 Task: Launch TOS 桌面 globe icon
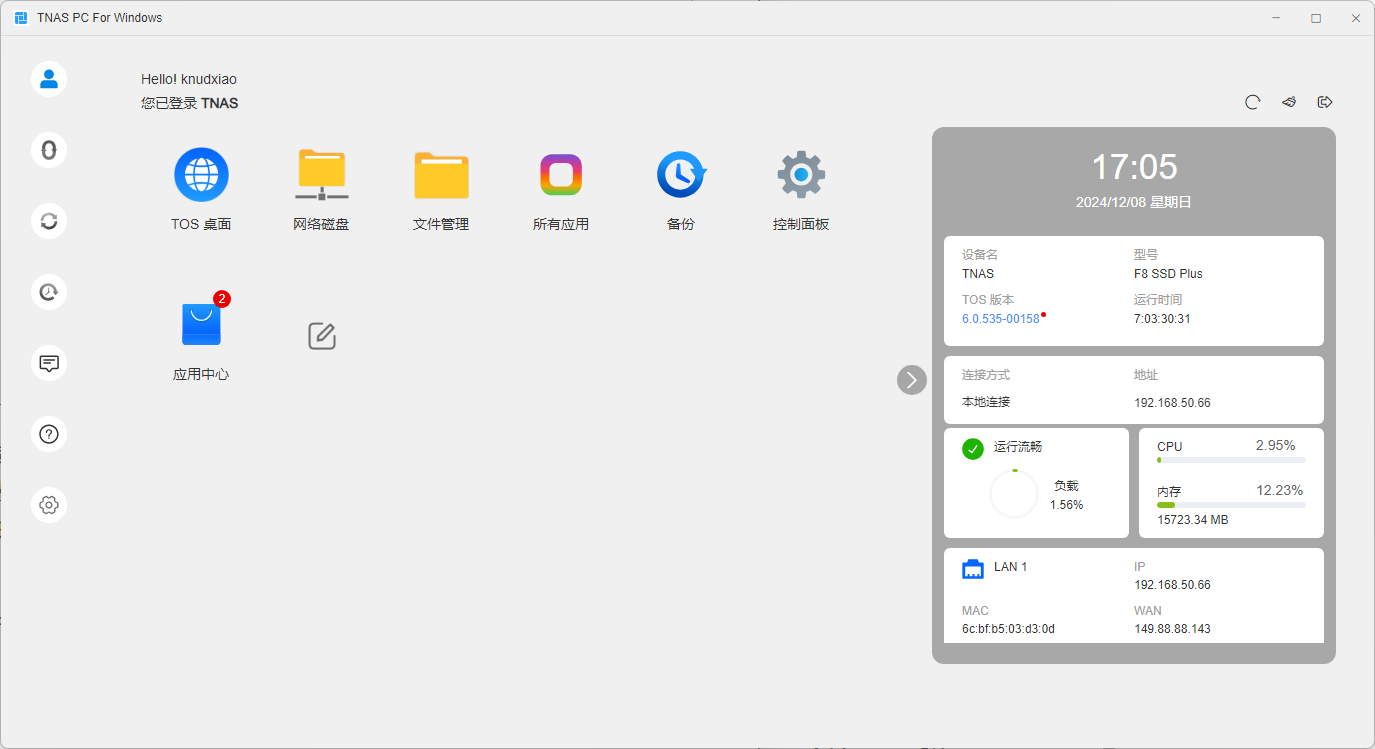tap(201, 175)
